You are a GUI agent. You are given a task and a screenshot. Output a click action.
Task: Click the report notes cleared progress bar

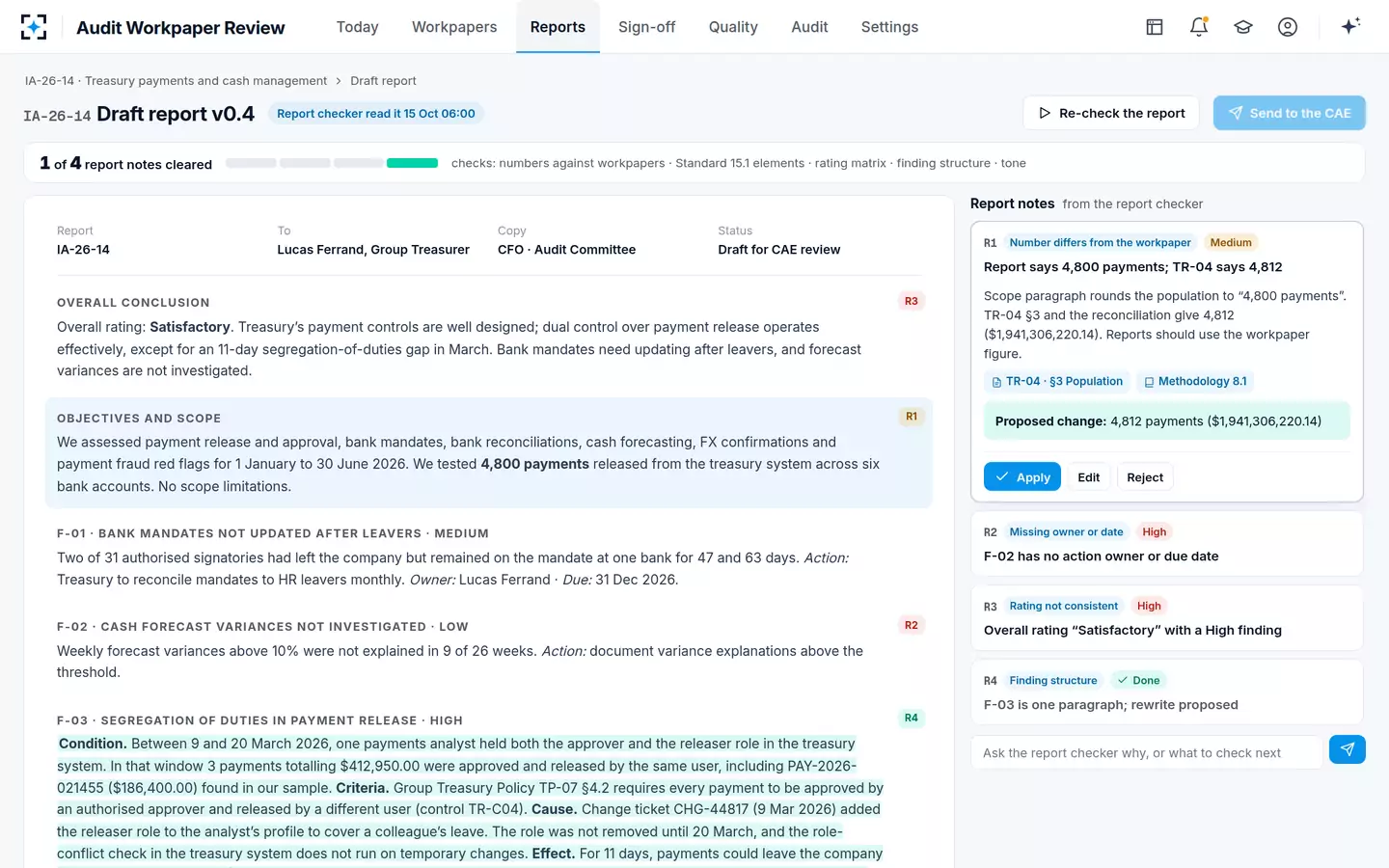[332, 163]
